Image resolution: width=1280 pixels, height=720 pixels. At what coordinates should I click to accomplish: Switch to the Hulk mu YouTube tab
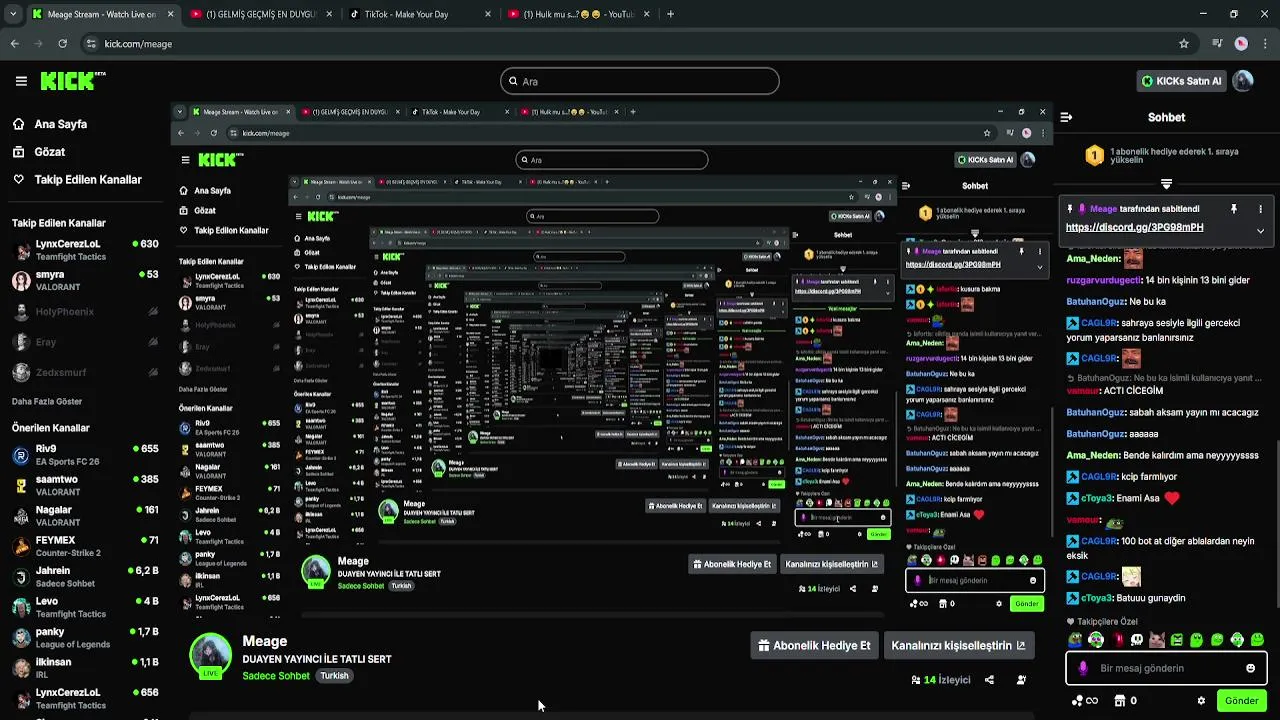click(578, 14)
